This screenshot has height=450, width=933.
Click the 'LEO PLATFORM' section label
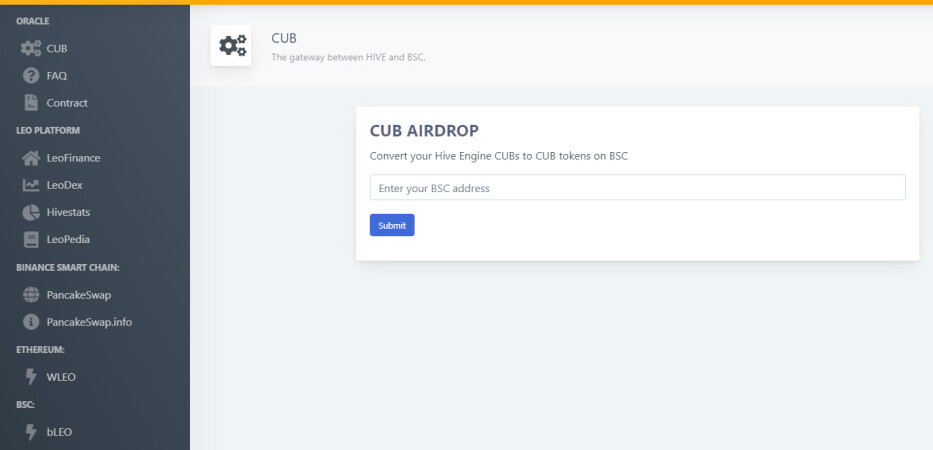(48, 130)
